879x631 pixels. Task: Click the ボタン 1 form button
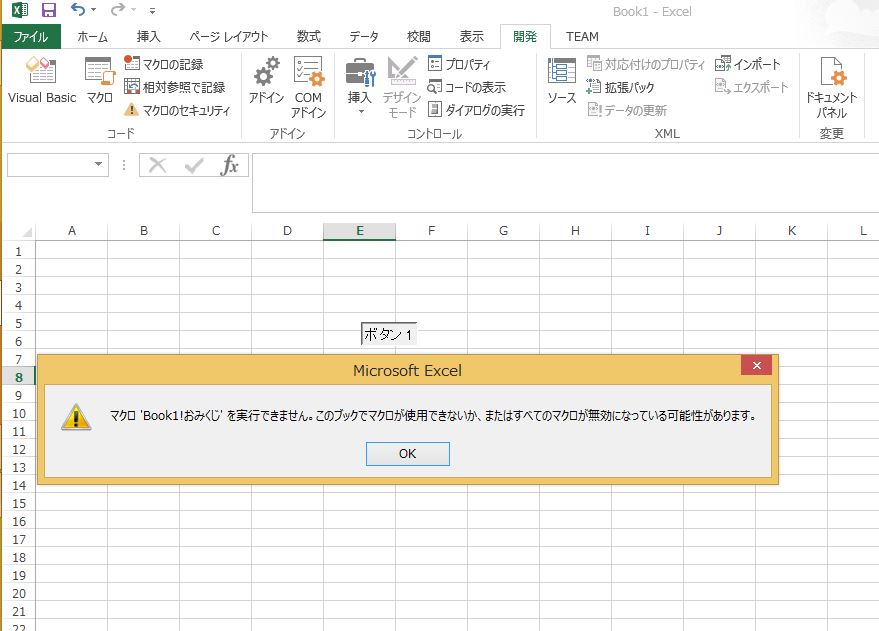[x=388, y=335]
